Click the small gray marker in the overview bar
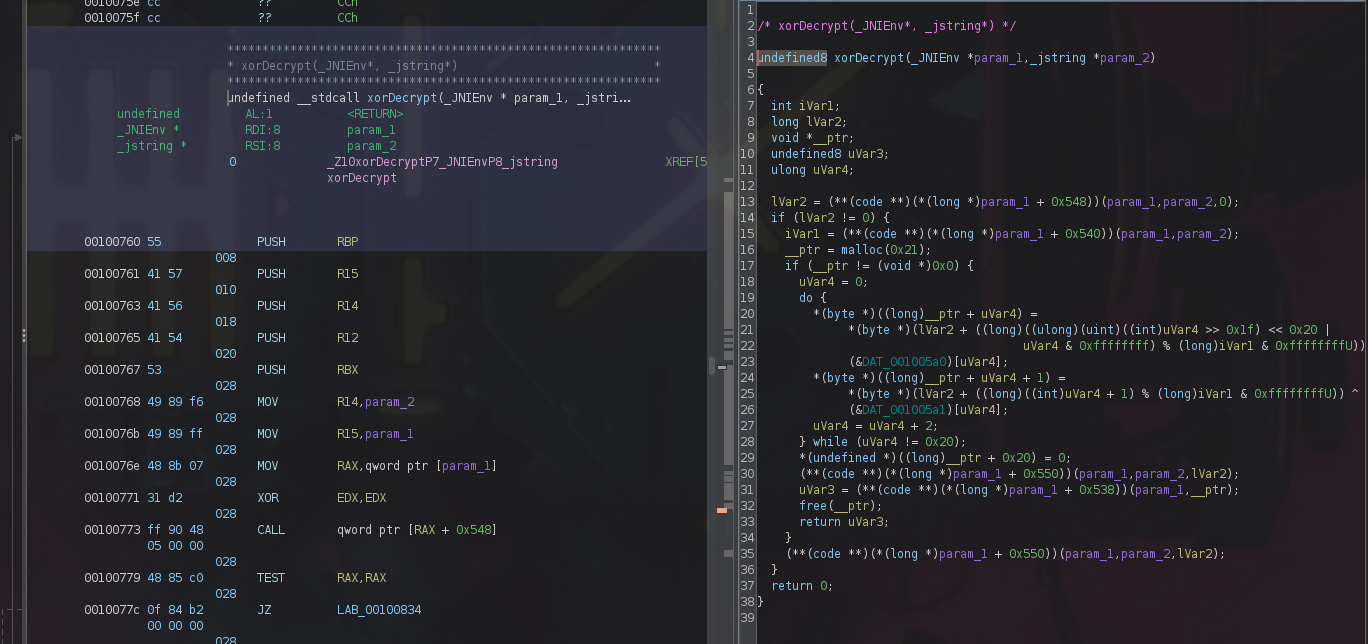The height and width of the screenshot is (644, 1368). [722, 367]
